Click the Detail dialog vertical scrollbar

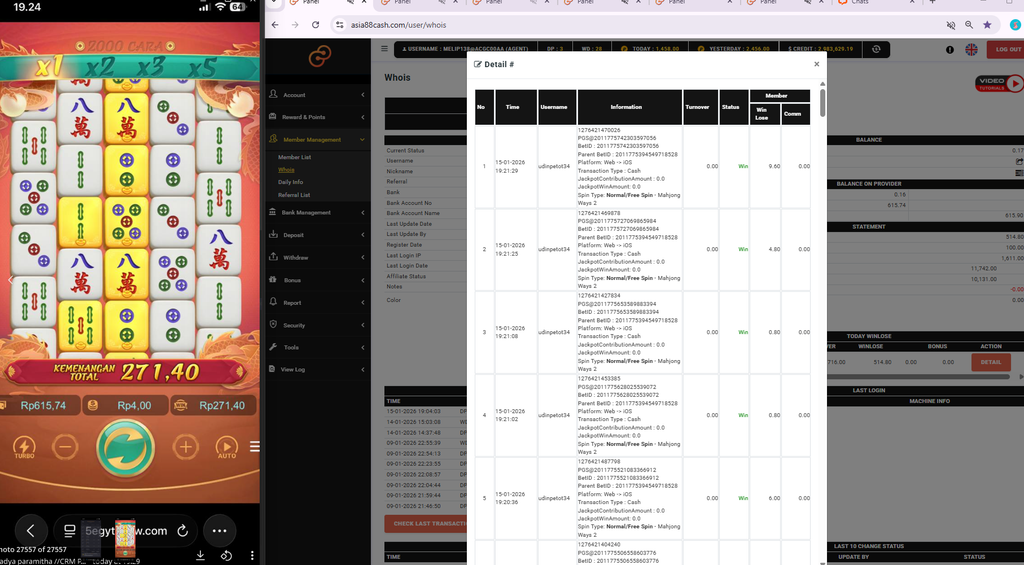(x=822, y=103)
